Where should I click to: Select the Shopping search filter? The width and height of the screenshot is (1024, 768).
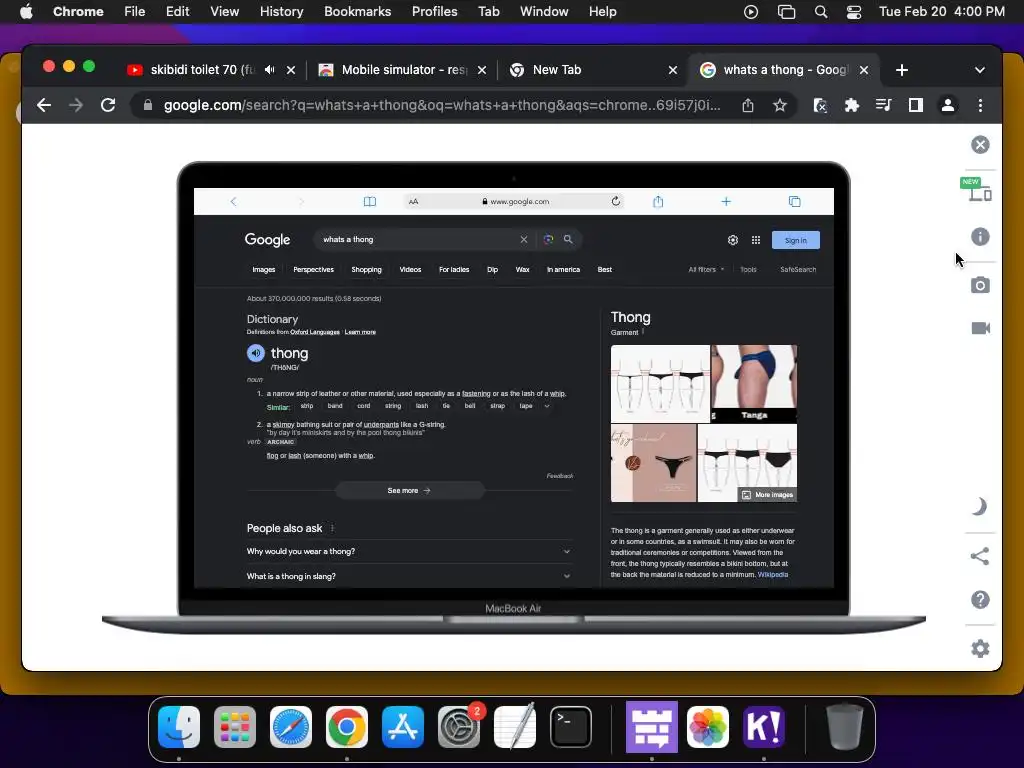tap(366, 270)
